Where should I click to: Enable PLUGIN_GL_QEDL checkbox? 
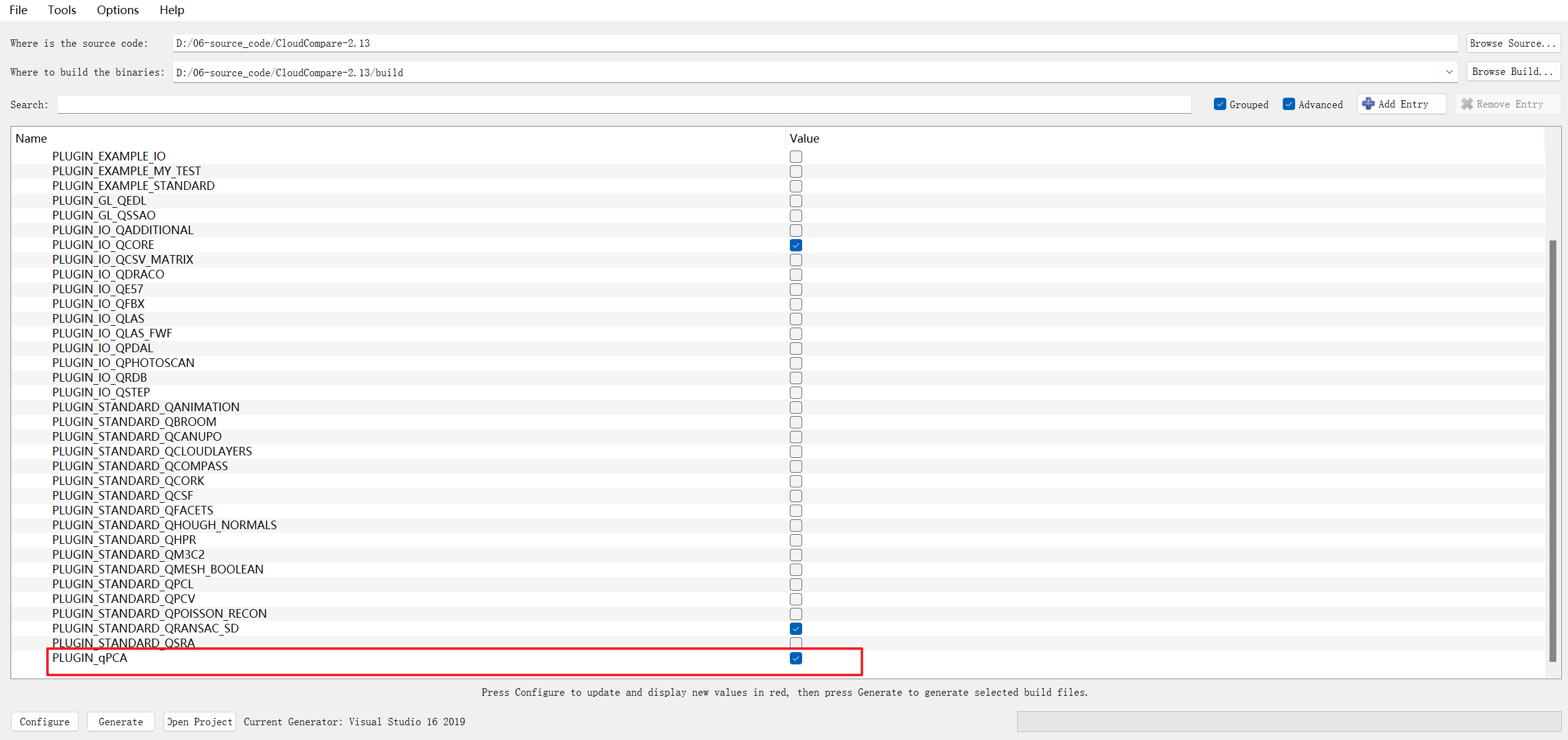[795, 201]
